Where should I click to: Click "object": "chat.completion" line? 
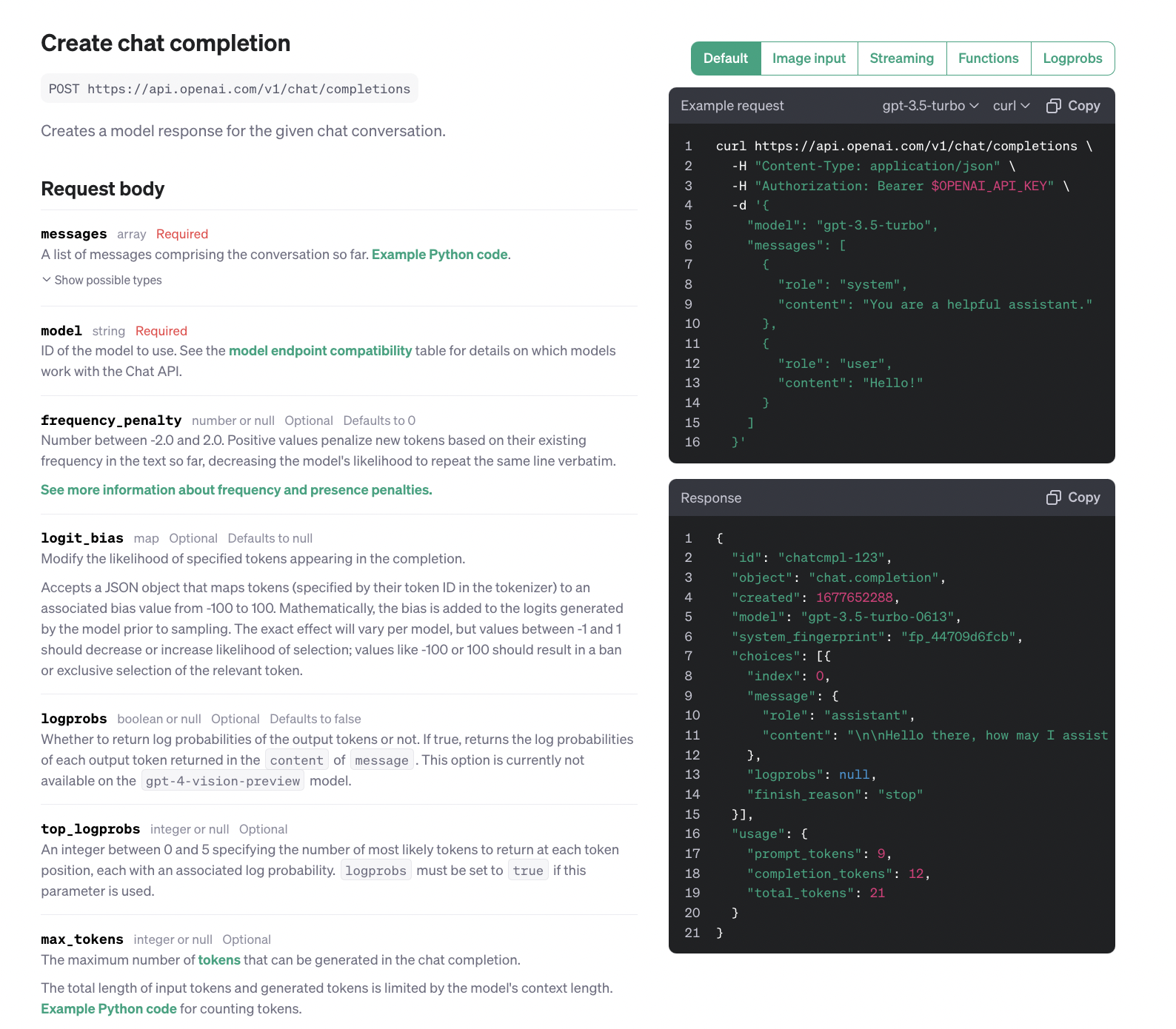pos(838,577)
